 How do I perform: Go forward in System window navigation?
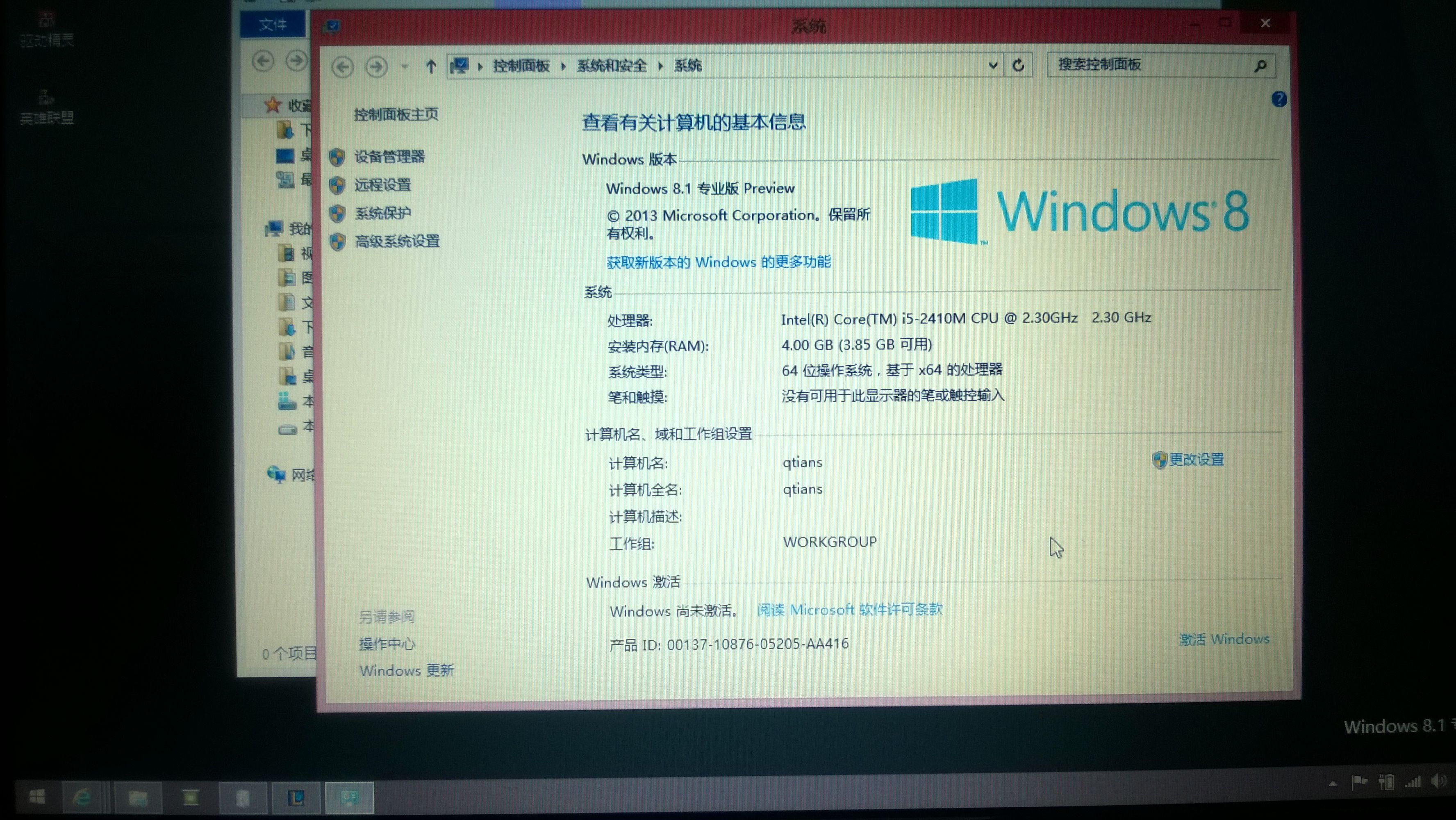(376, 67)
